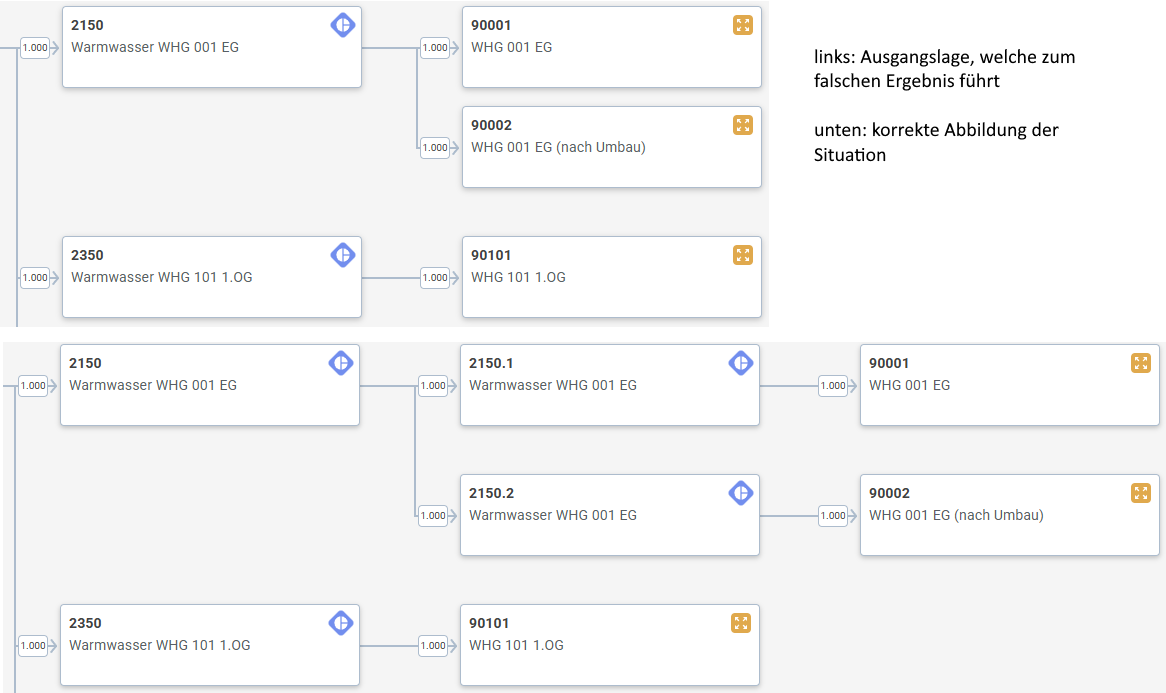Select the 2150.2 Warmwasser WHG 001 EG node
Screen dimensions: 1166x693
coord(609,515)
